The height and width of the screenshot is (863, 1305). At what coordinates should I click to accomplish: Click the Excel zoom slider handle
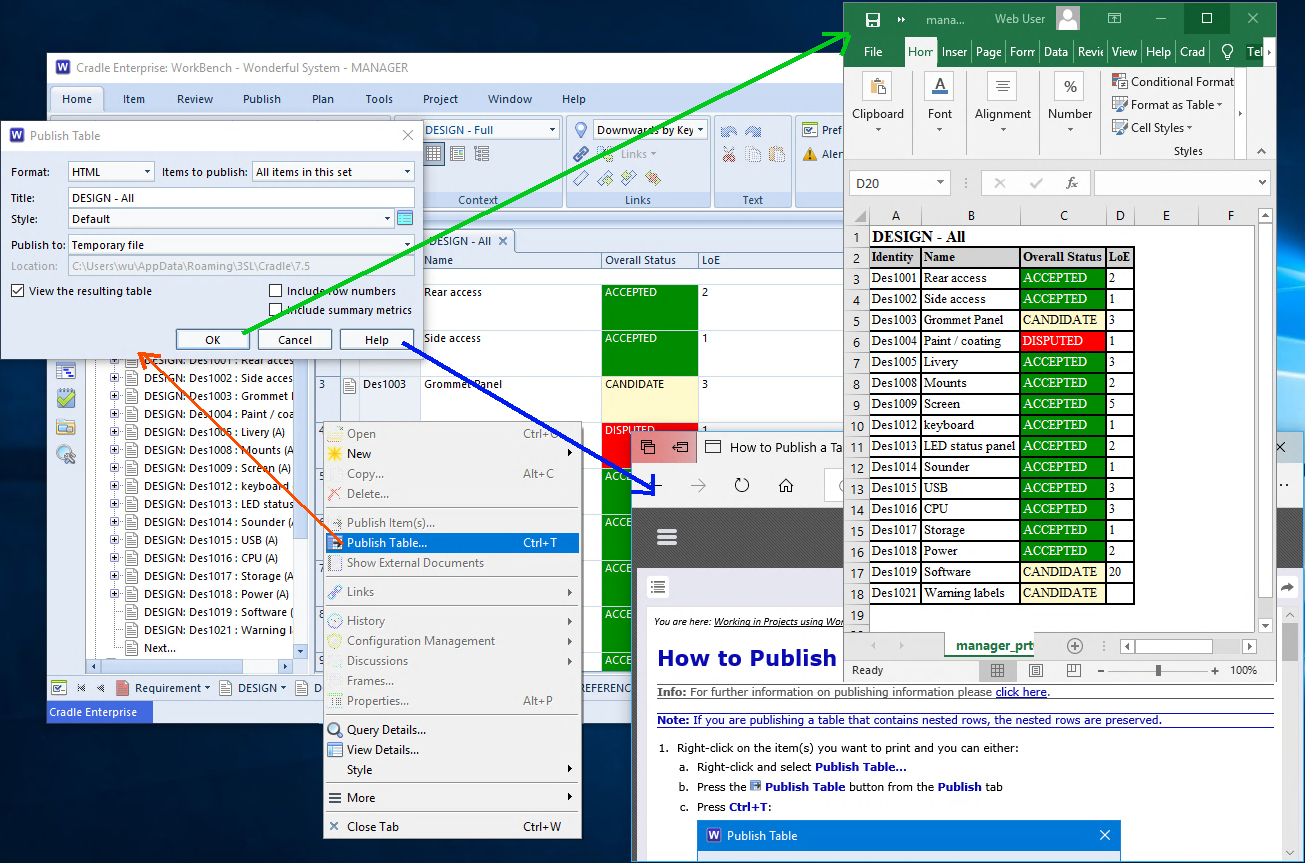[1158, 670]
